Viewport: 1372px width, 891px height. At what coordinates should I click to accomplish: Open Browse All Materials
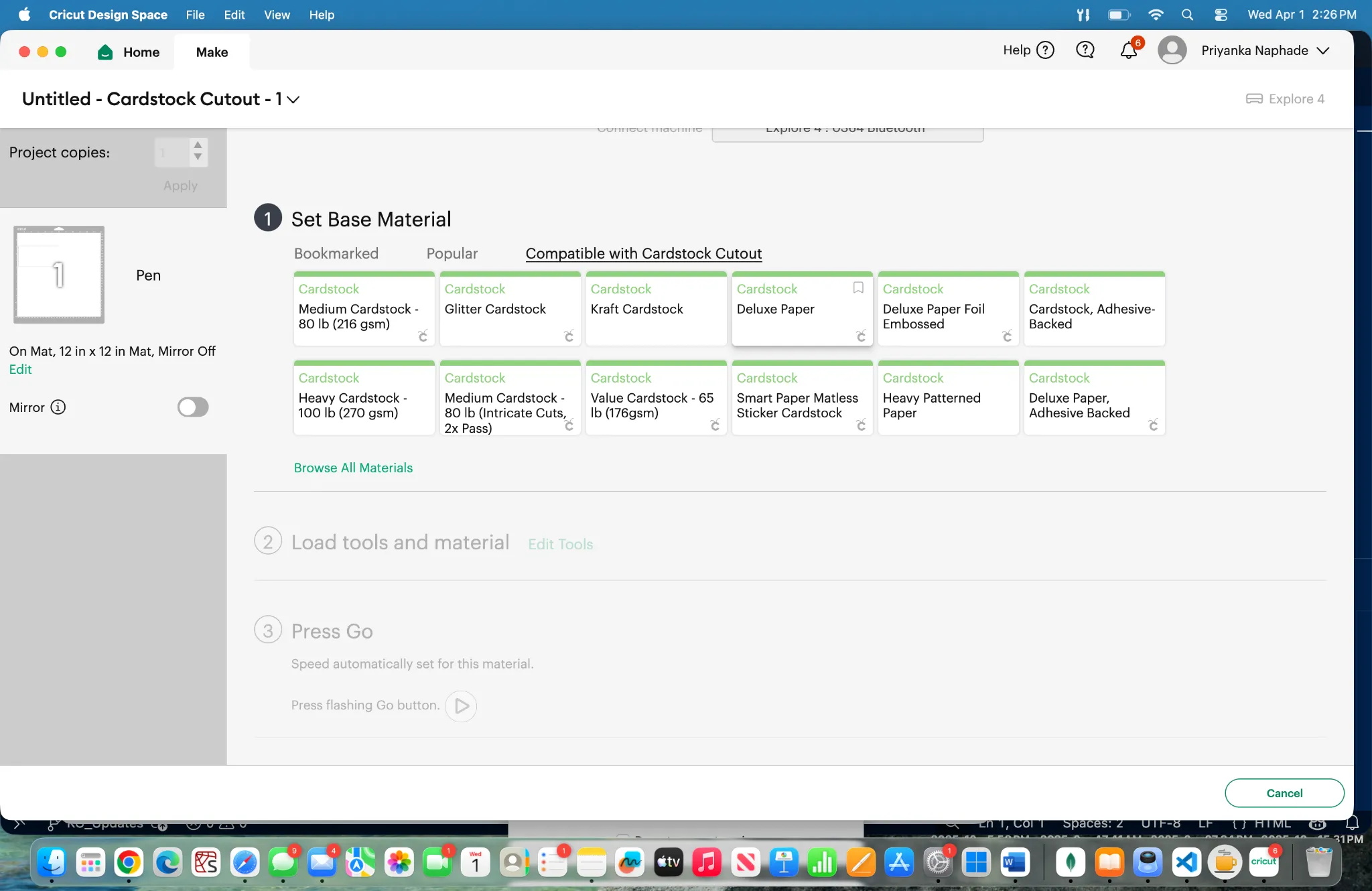point(353,468)
